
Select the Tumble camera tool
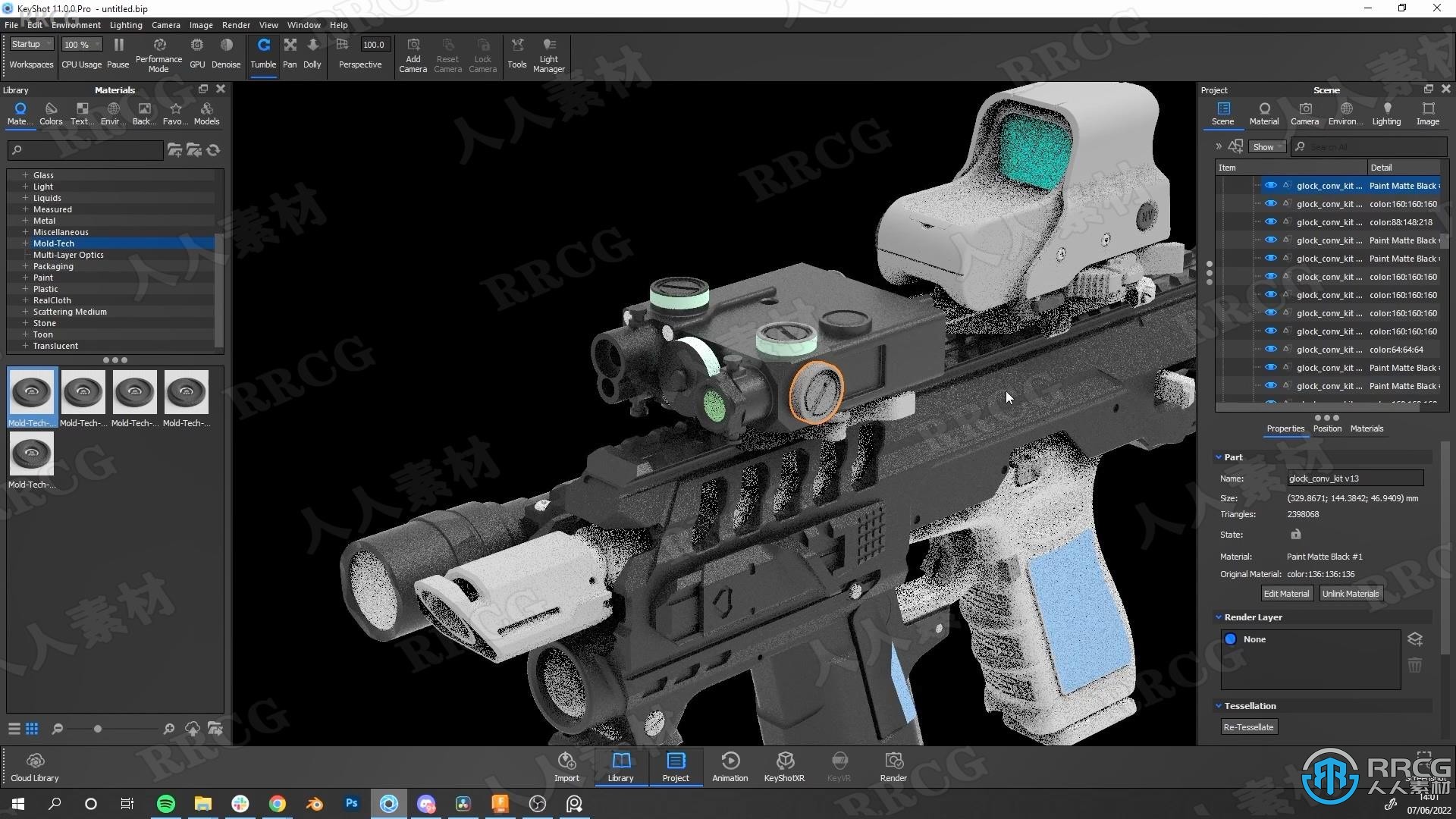click(x=263, y=53)
